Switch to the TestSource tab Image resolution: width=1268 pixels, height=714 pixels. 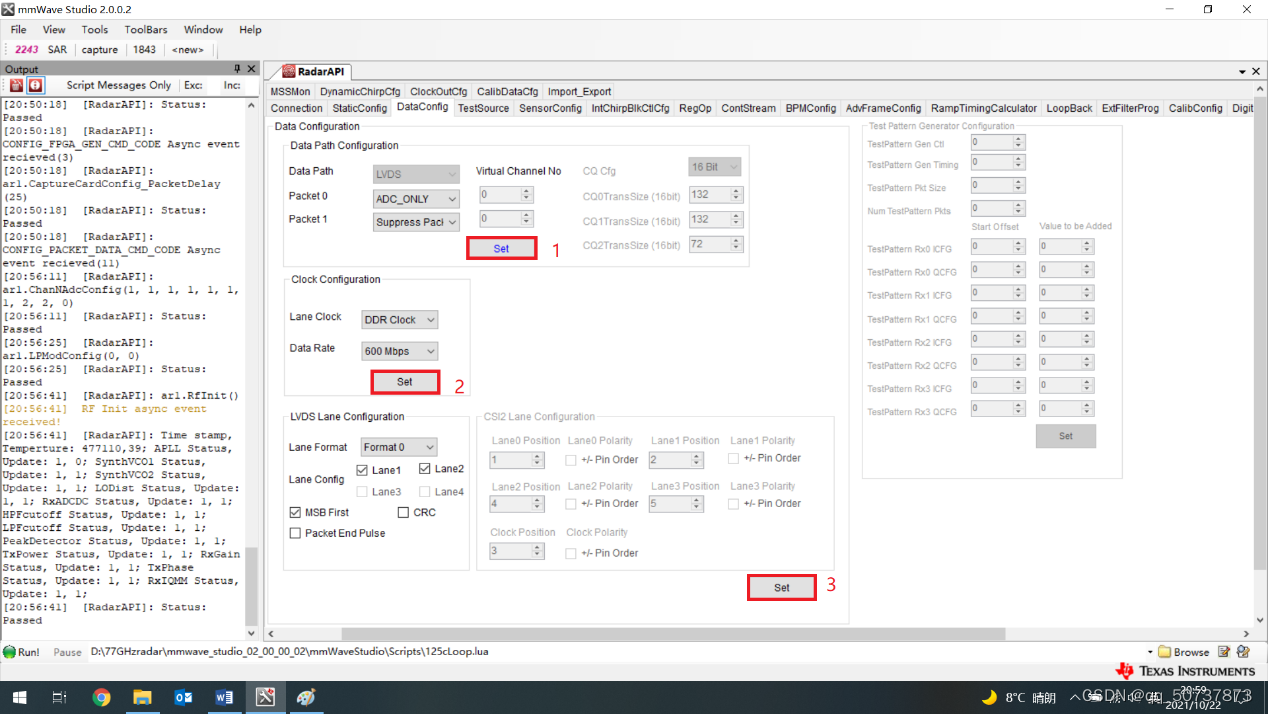(484, 108)
